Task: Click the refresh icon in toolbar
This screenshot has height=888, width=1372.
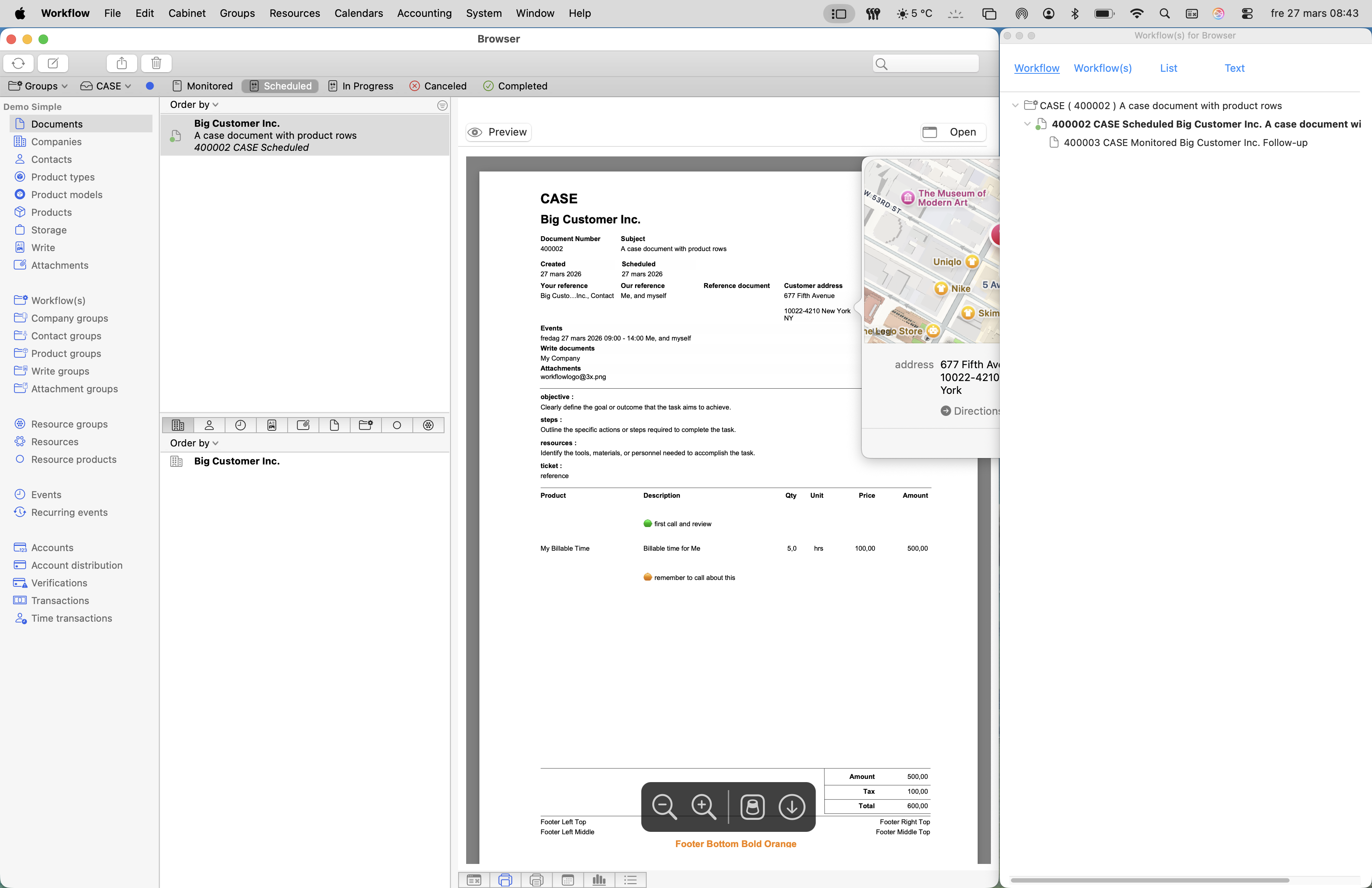Action: click(x=18, y=63)
